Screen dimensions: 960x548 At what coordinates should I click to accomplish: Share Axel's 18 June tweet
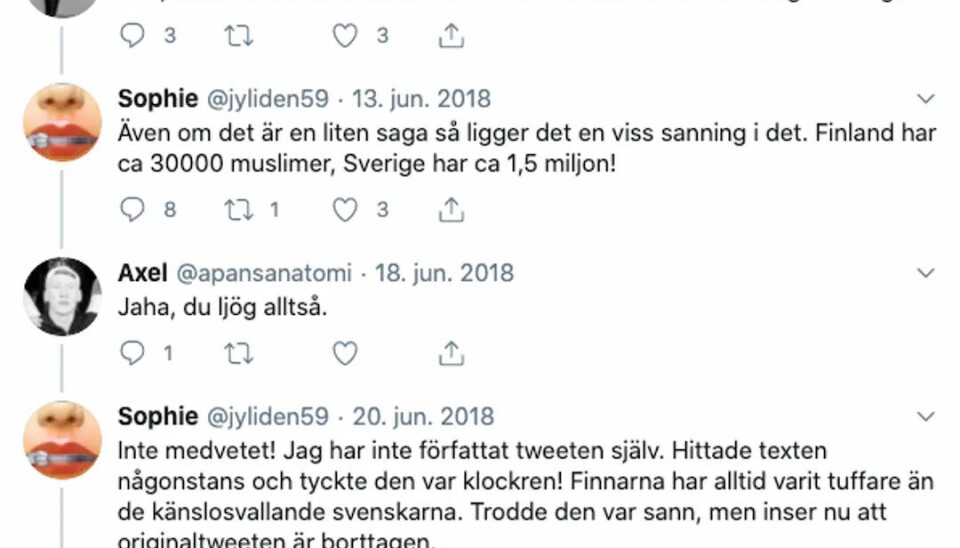[451, 353]
